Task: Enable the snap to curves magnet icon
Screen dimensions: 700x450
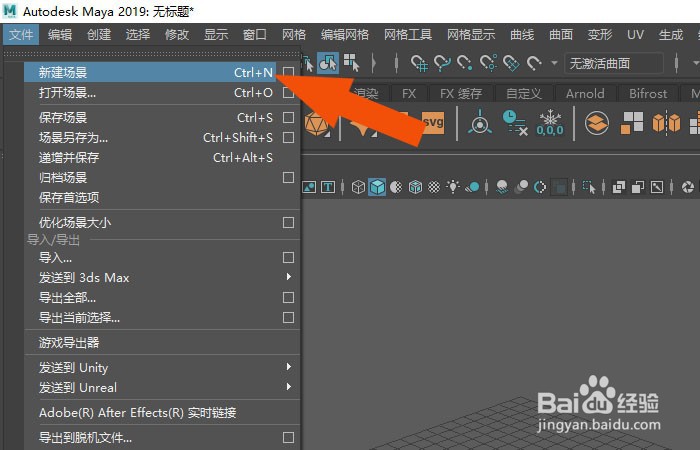Action: coord(442,63)
